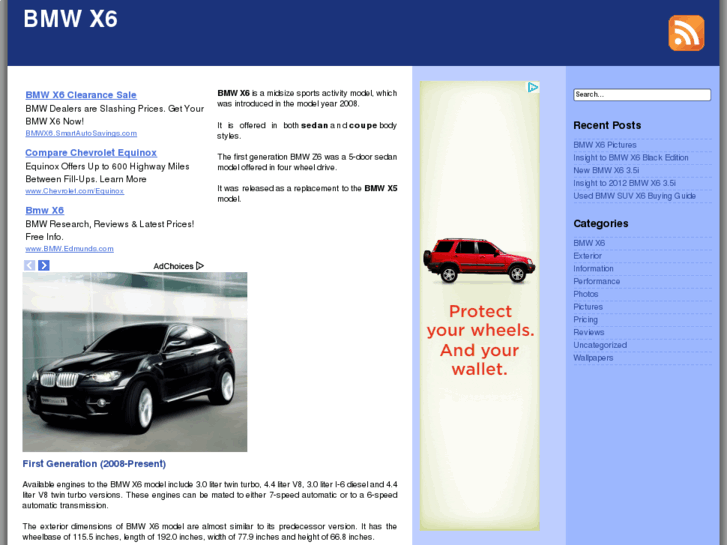Open the Bmw X6 ad headline link
727x545 pixels.
pyautogui.click(x=45, y=210)
